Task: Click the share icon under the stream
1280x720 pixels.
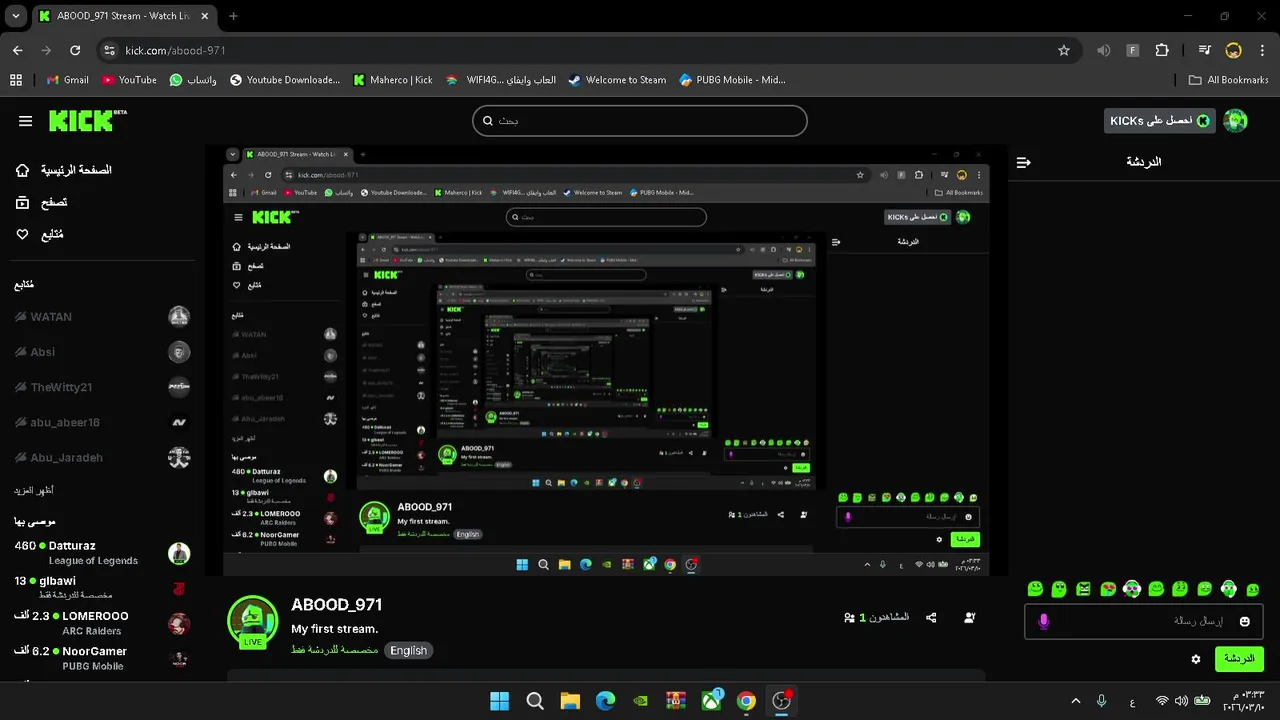Action: pos(932,618)
